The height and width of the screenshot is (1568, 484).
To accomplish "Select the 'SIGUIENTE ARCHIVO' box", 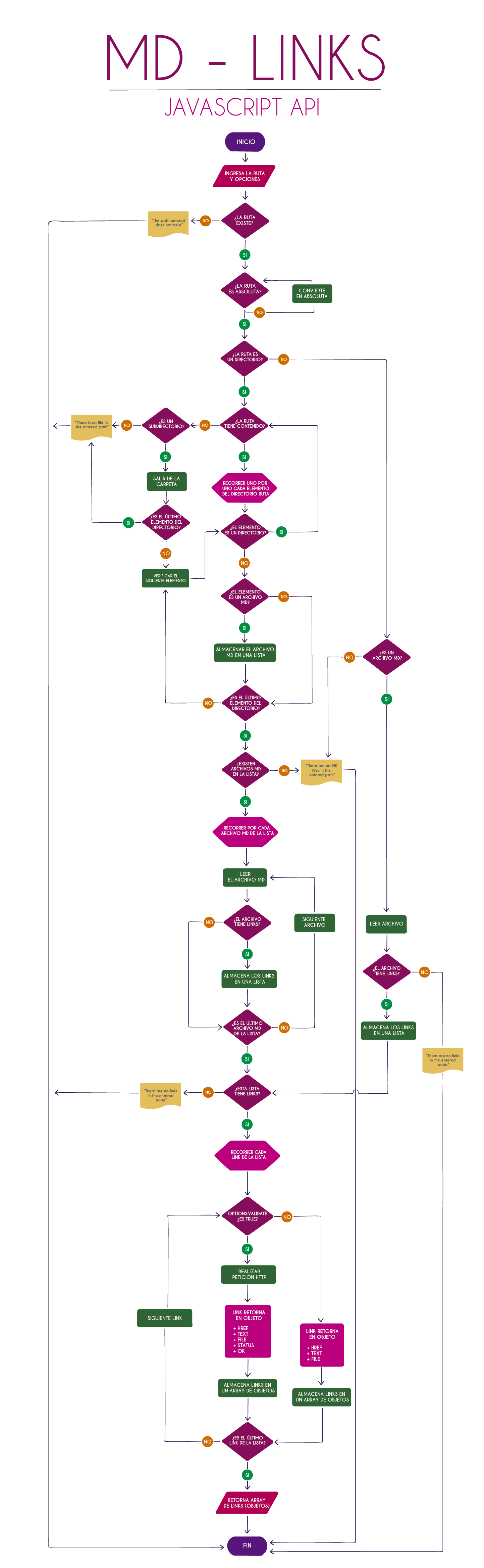I will pos(314,922).
